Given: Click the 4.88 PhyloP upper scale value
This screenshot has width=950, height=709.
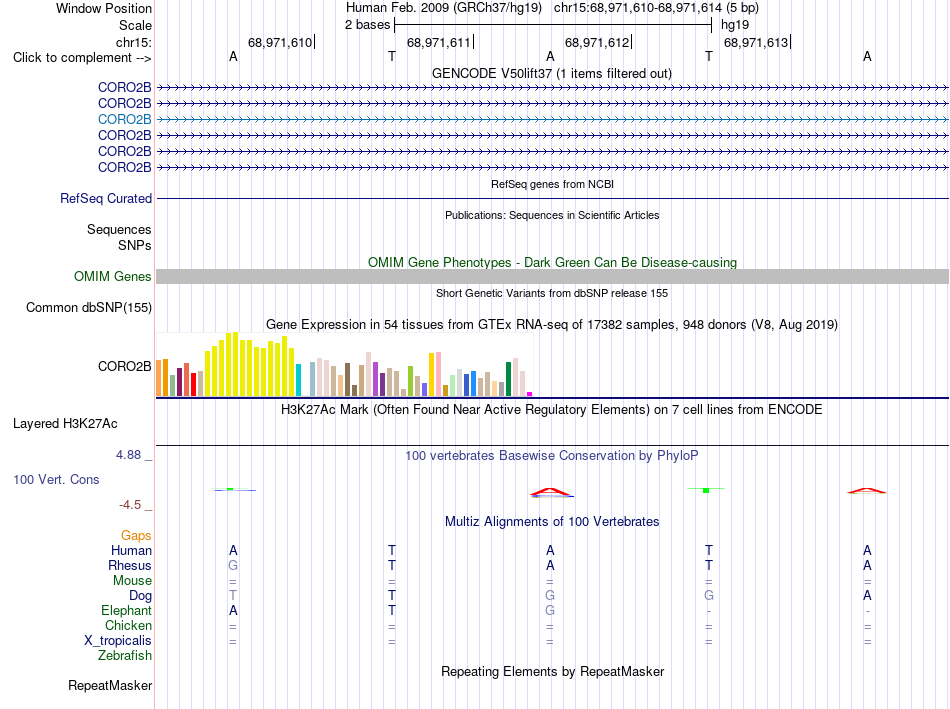Looking at the screenshot, I should click(x=128, y=455).
